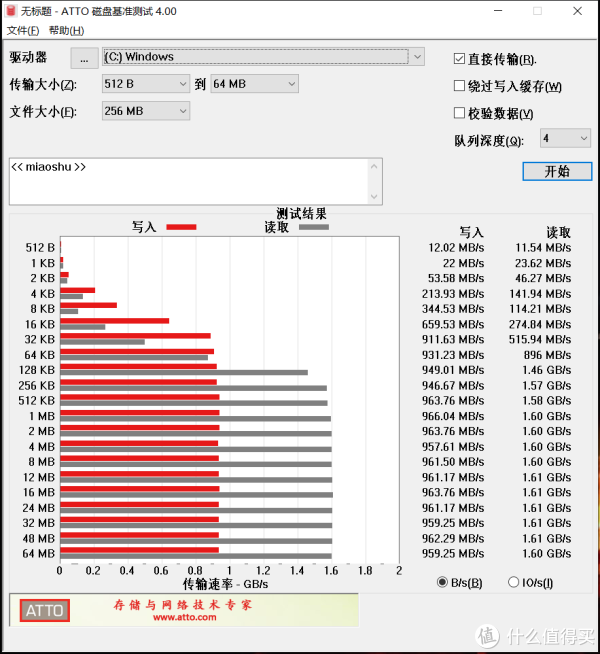Viewport: 600px width, 654px height.
Task: Click the drive browse '...' button
Action: tap(84, 58)
